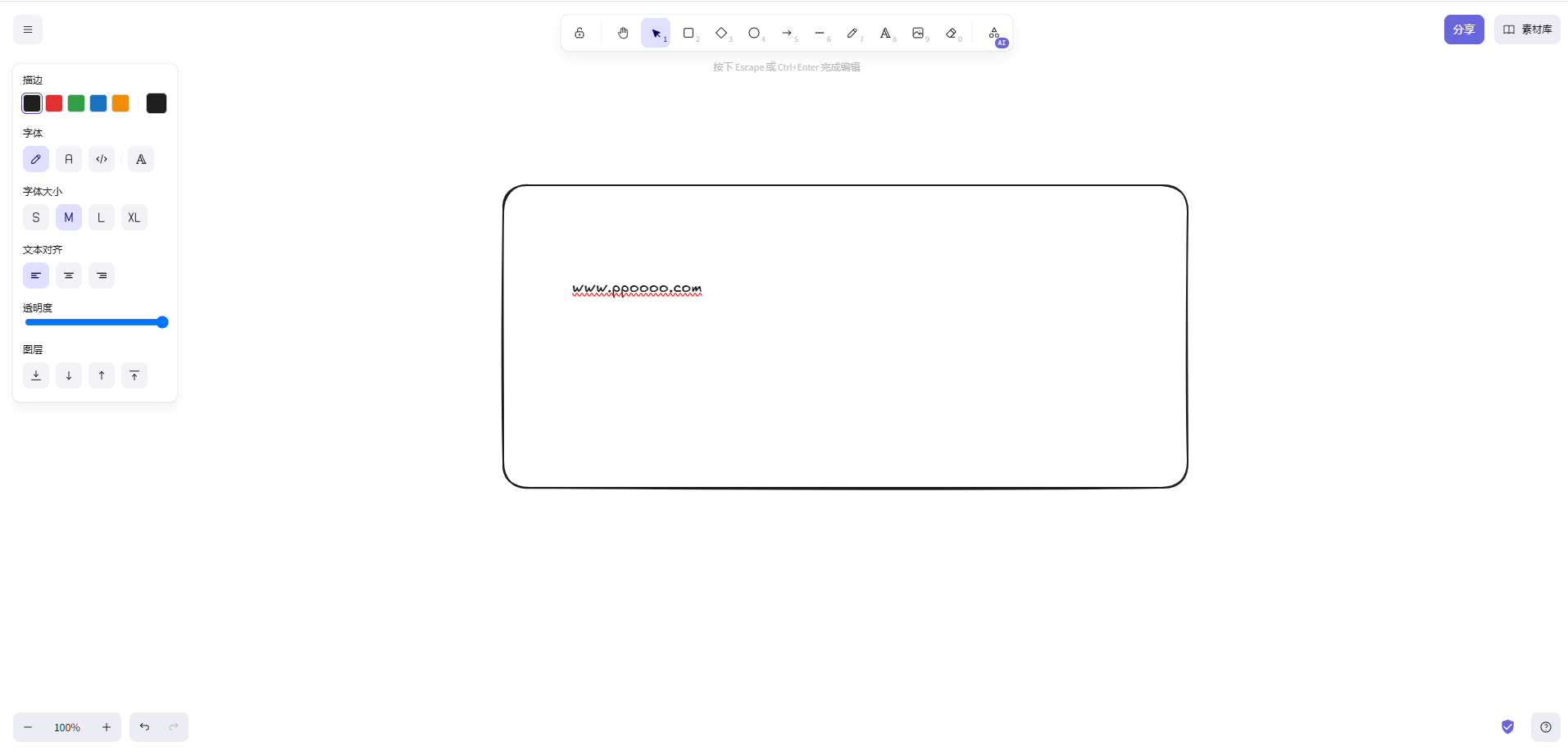
Task: Align text to the left
Action: 36,275
